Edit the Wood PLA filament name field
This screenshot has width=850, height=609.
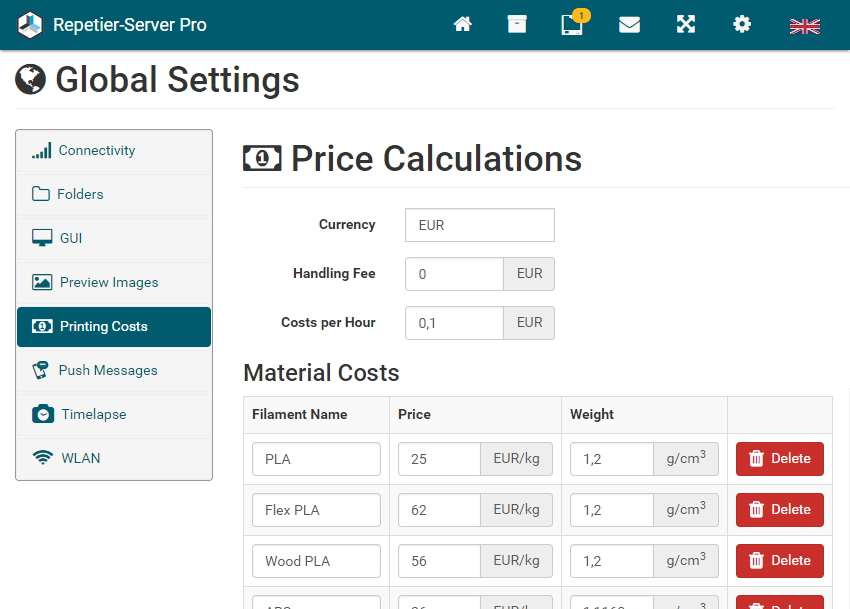(316, 561)
